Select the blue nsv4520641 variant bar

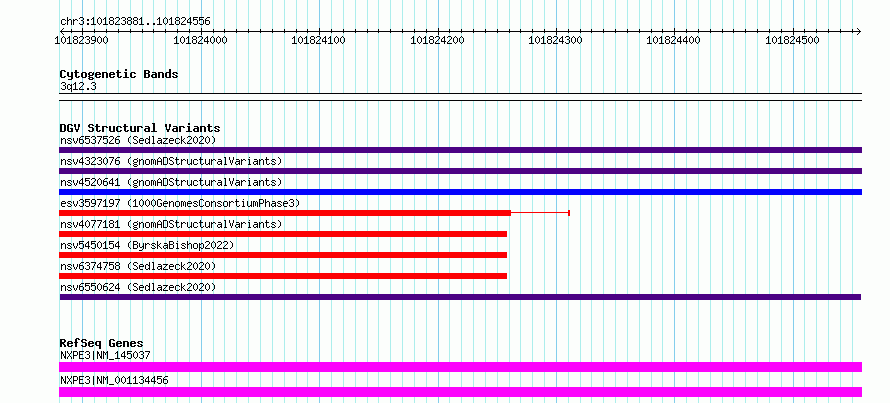tap(460, 192)
